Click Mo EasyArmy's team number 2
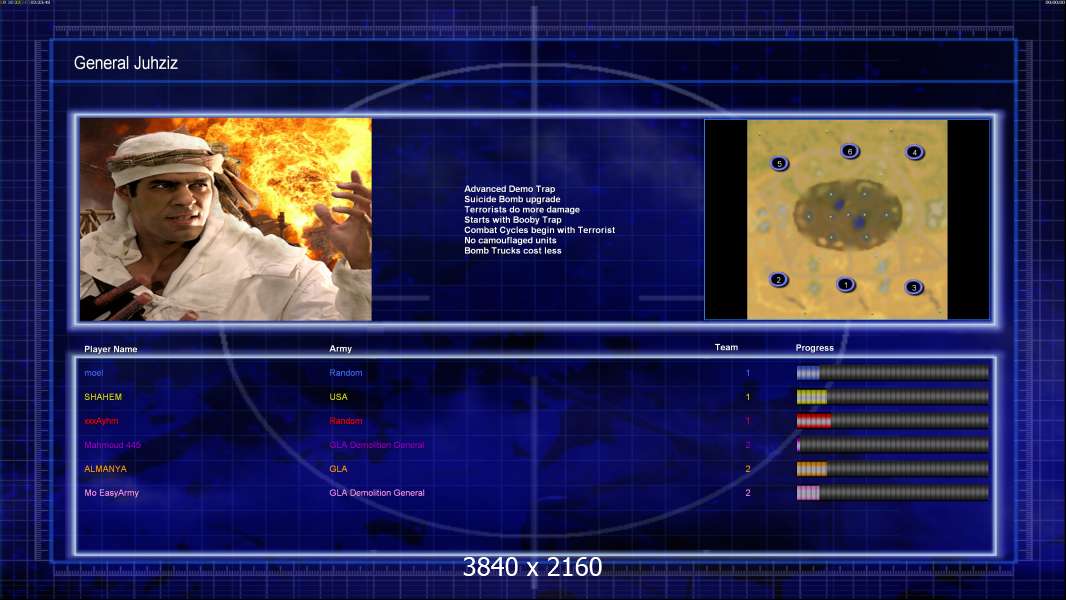Screen dimensions: 1066x600 748,493
